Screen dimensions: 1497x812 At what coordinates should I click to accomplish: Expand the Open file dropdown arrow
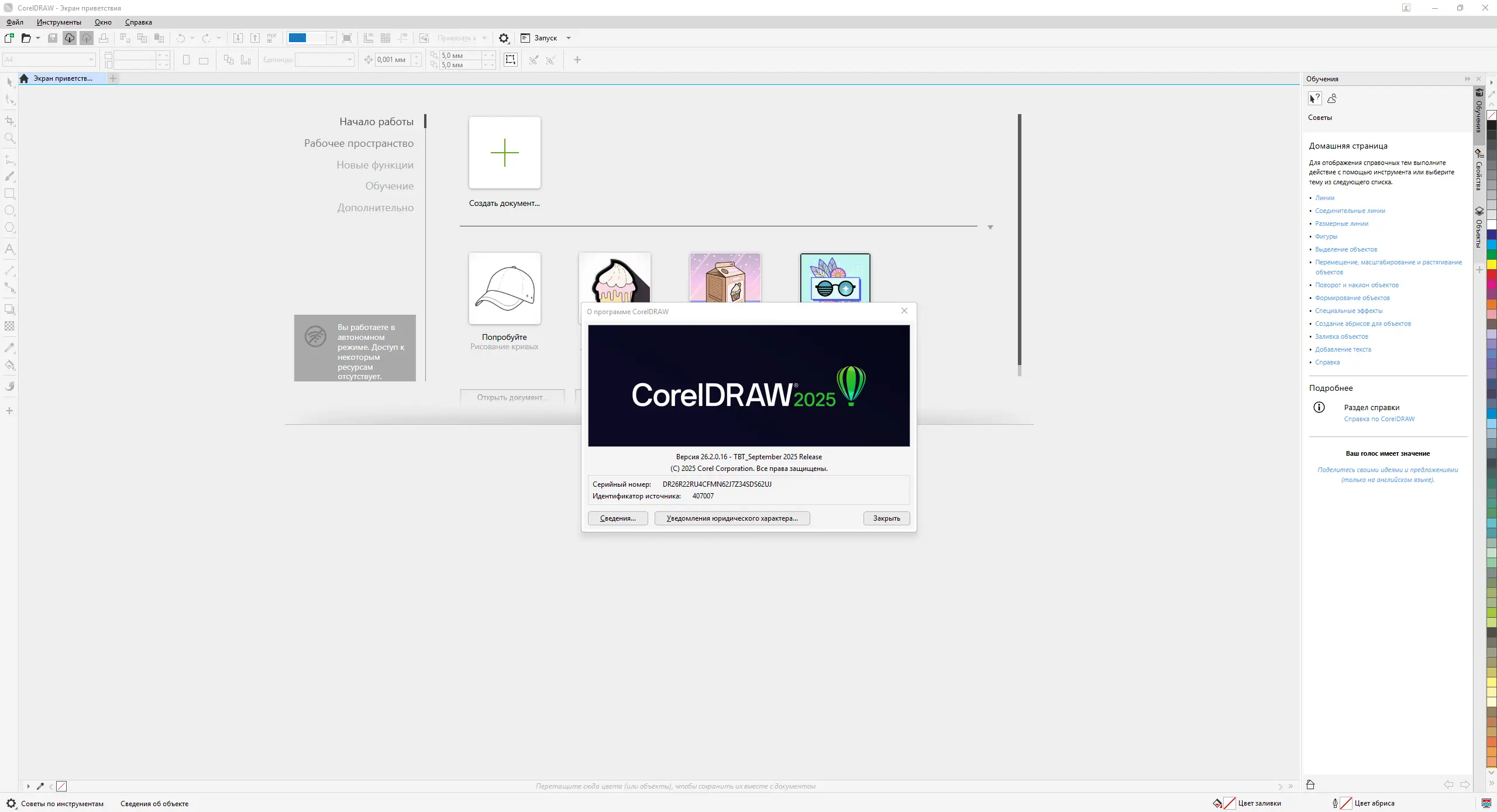pos(38,38)
